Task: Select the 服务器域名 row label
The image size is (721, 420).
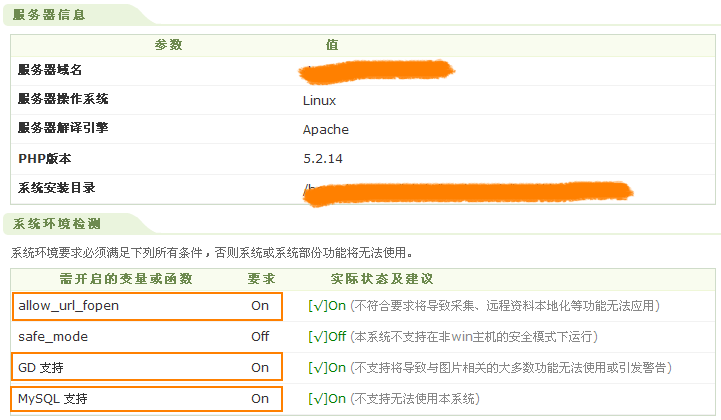Action: pos(50,70)
